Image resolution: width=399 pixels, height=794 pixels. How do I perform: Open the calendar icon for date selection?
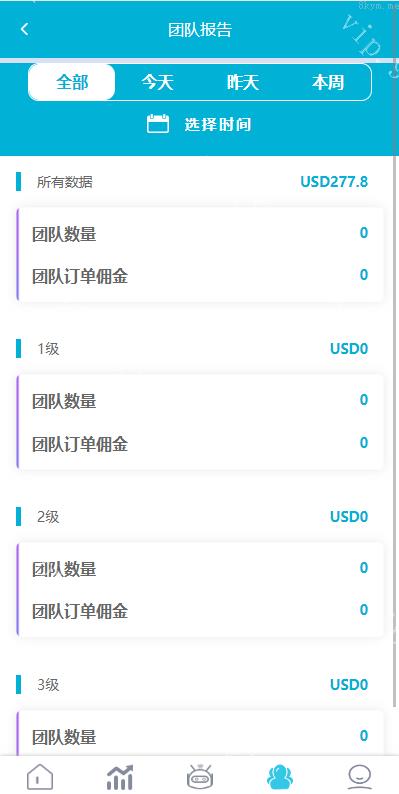click(x=157, y=124)
